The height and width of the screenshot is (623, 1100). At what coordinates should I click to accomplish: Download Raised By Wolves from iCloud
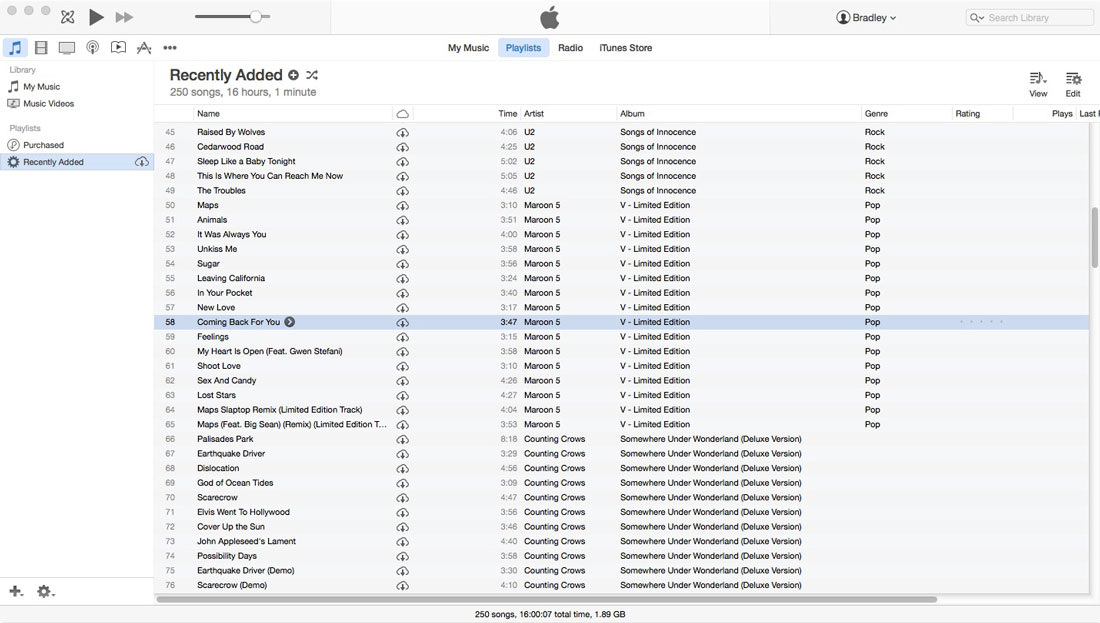(x=403, y=133)
